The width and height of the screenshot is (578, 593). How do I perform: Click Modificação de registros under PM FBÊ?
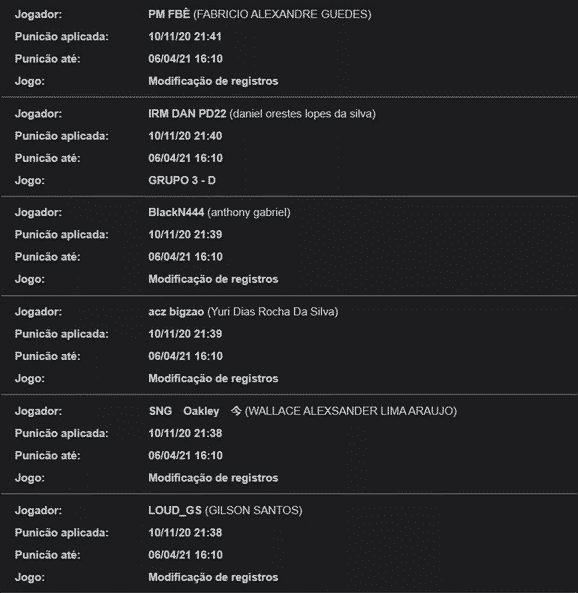(213, 81)
